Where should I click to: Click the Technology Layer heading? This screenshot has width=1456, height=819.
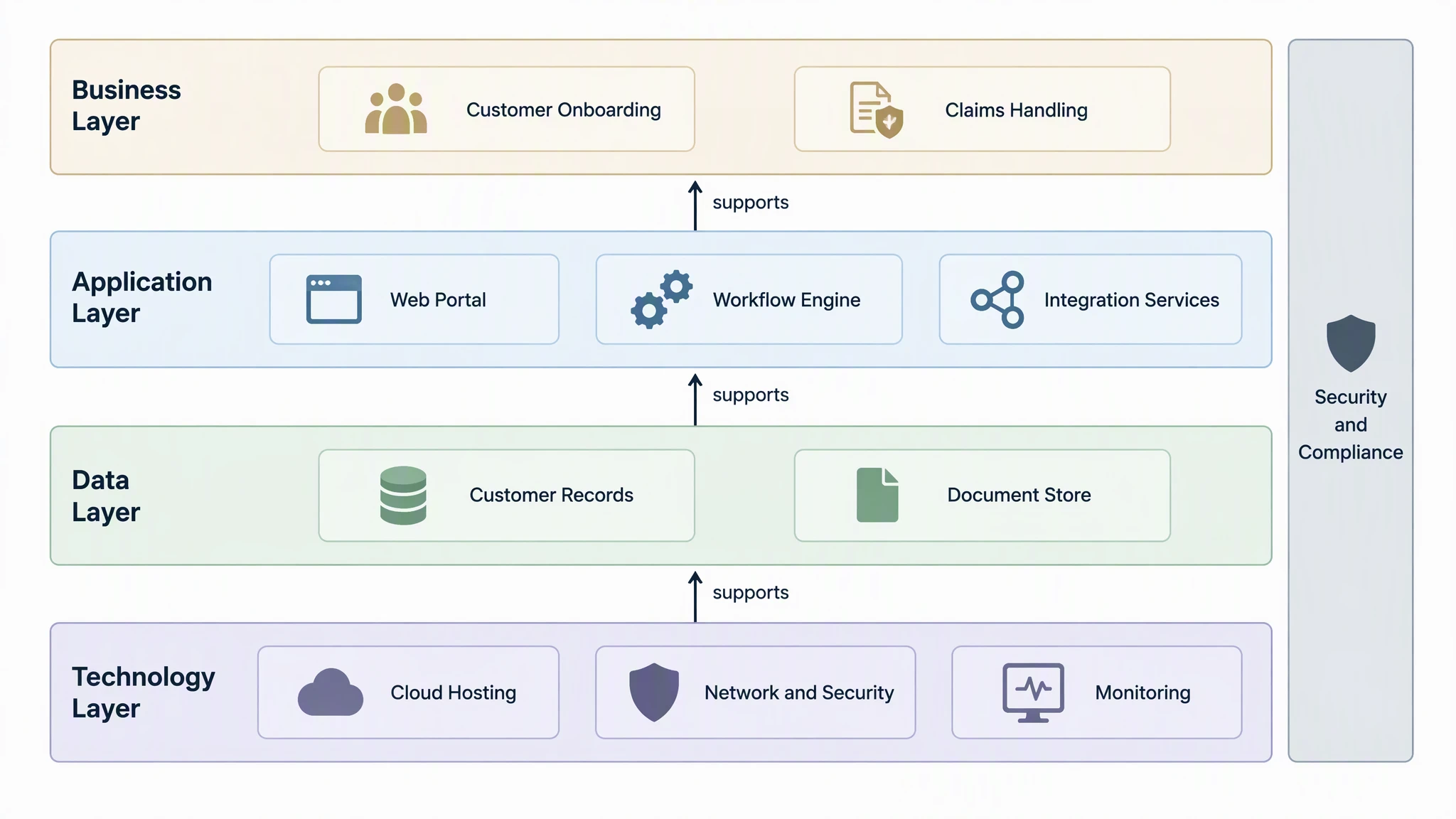144,692
